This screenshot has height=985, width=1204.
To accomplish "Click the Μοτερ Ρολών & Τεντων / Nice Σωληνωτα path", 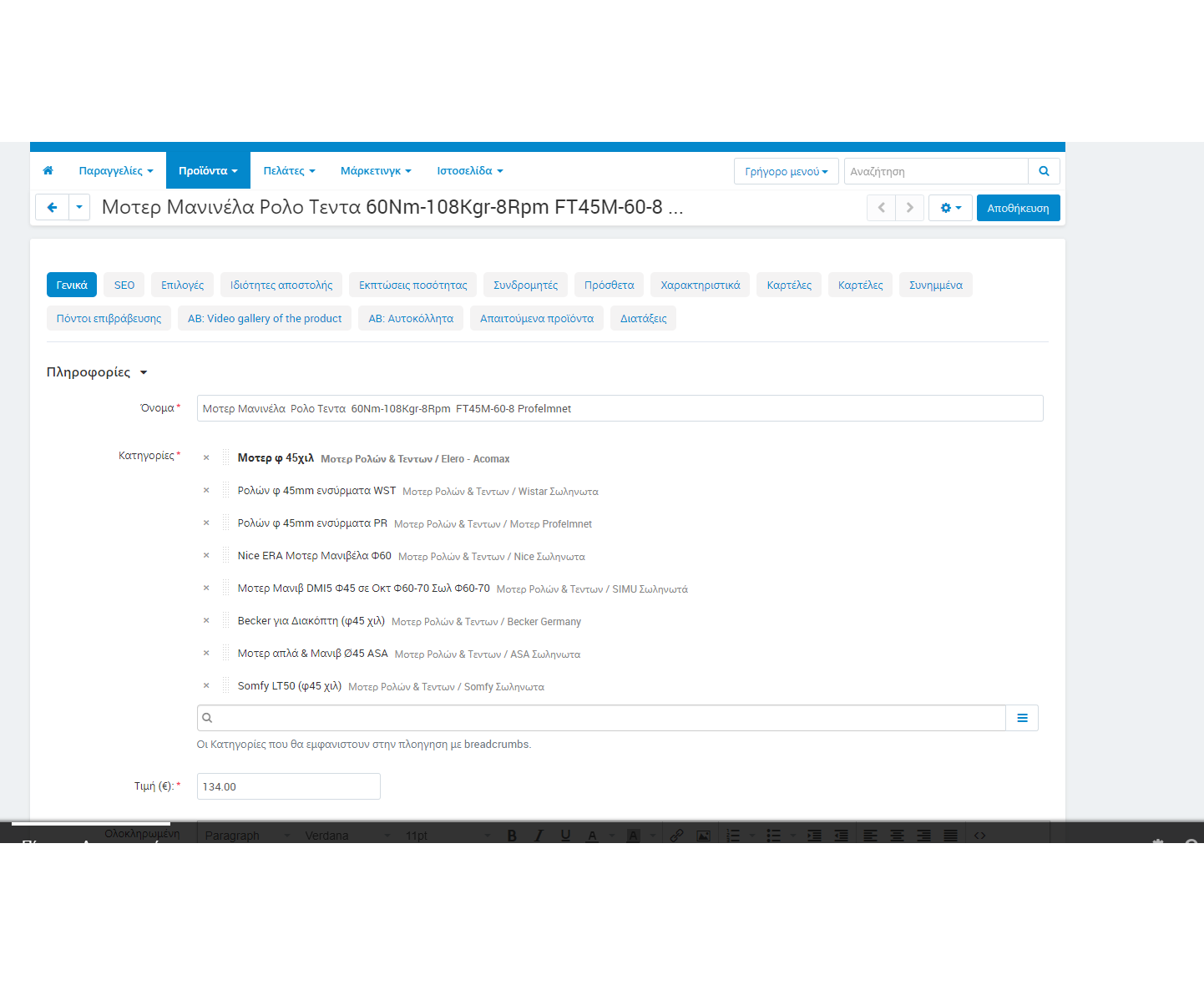I will [x=492, y=557].
